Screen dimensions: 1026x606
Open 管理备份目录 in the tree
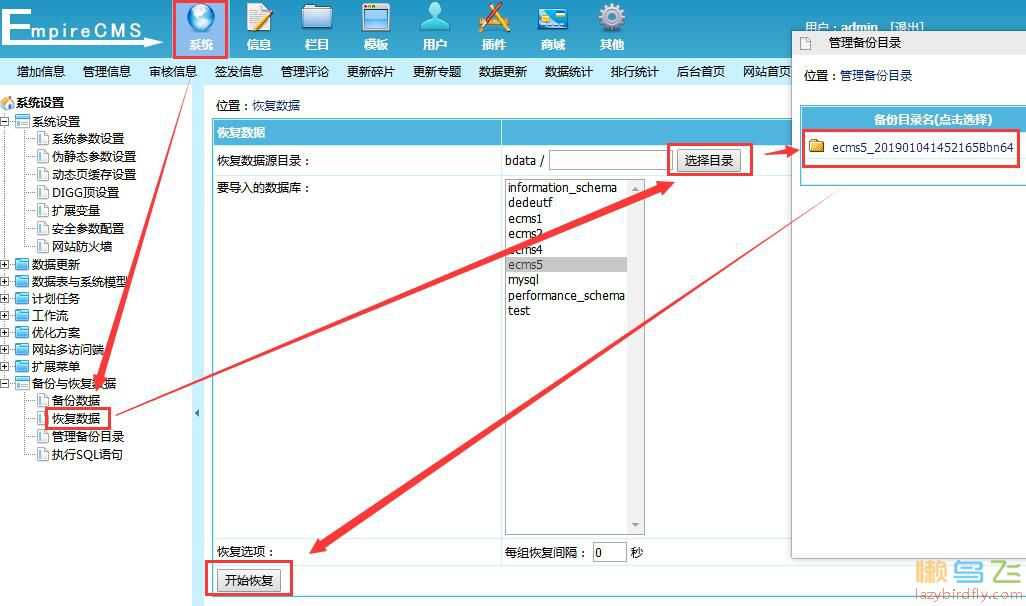click(x=88, y=437)
